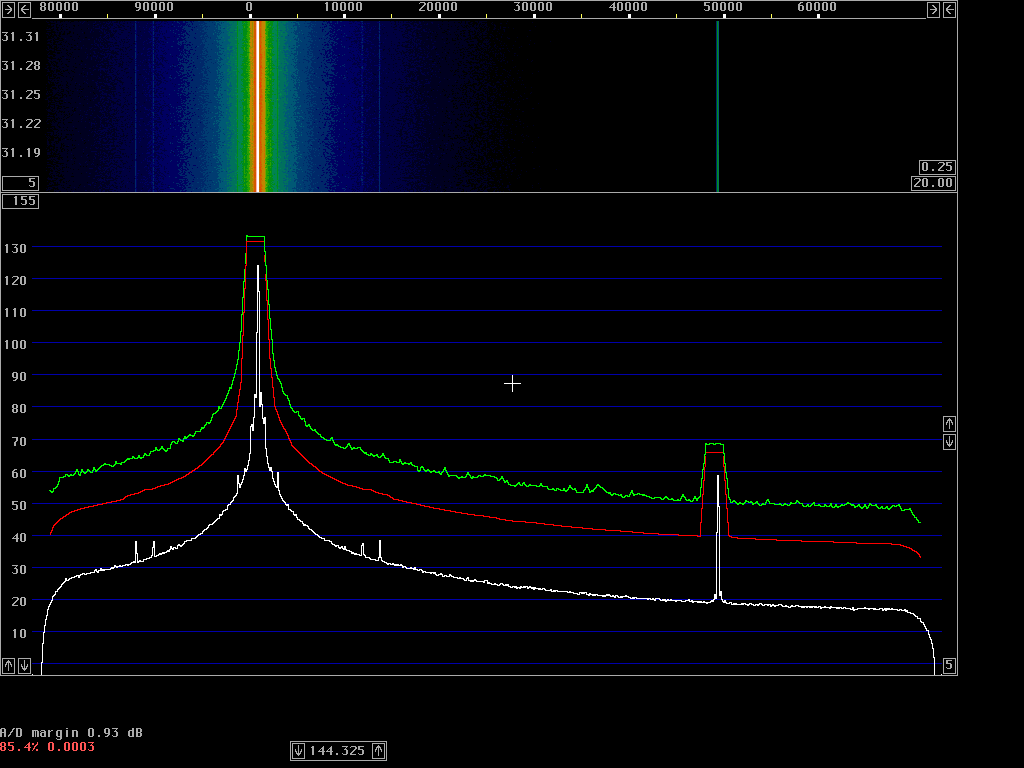Select the 144.325 frequency value box

(x=338, y=751)
